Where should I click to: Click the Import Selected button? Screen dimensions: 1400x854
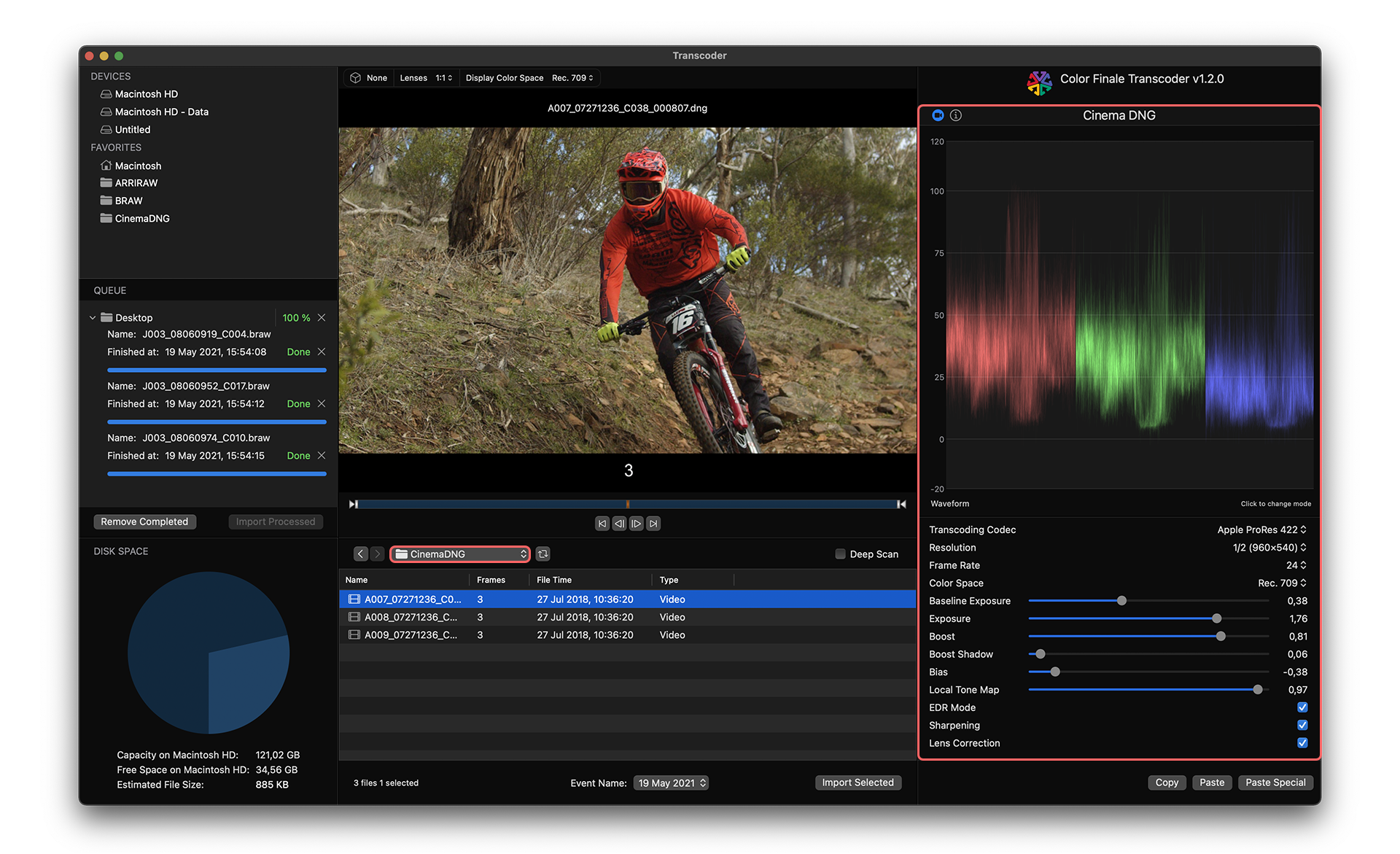click(x=857, y=783)
